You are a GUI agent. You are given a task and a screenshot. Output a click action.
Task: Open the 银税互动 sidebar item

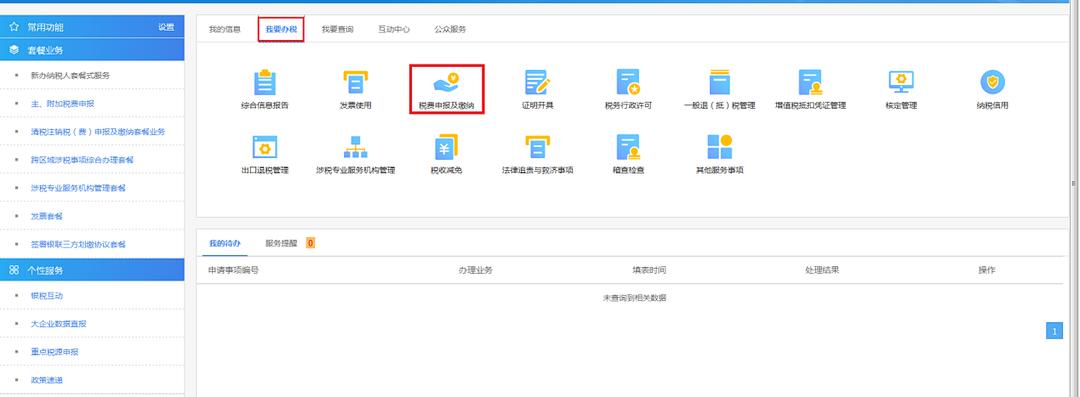tap(47, 296)
